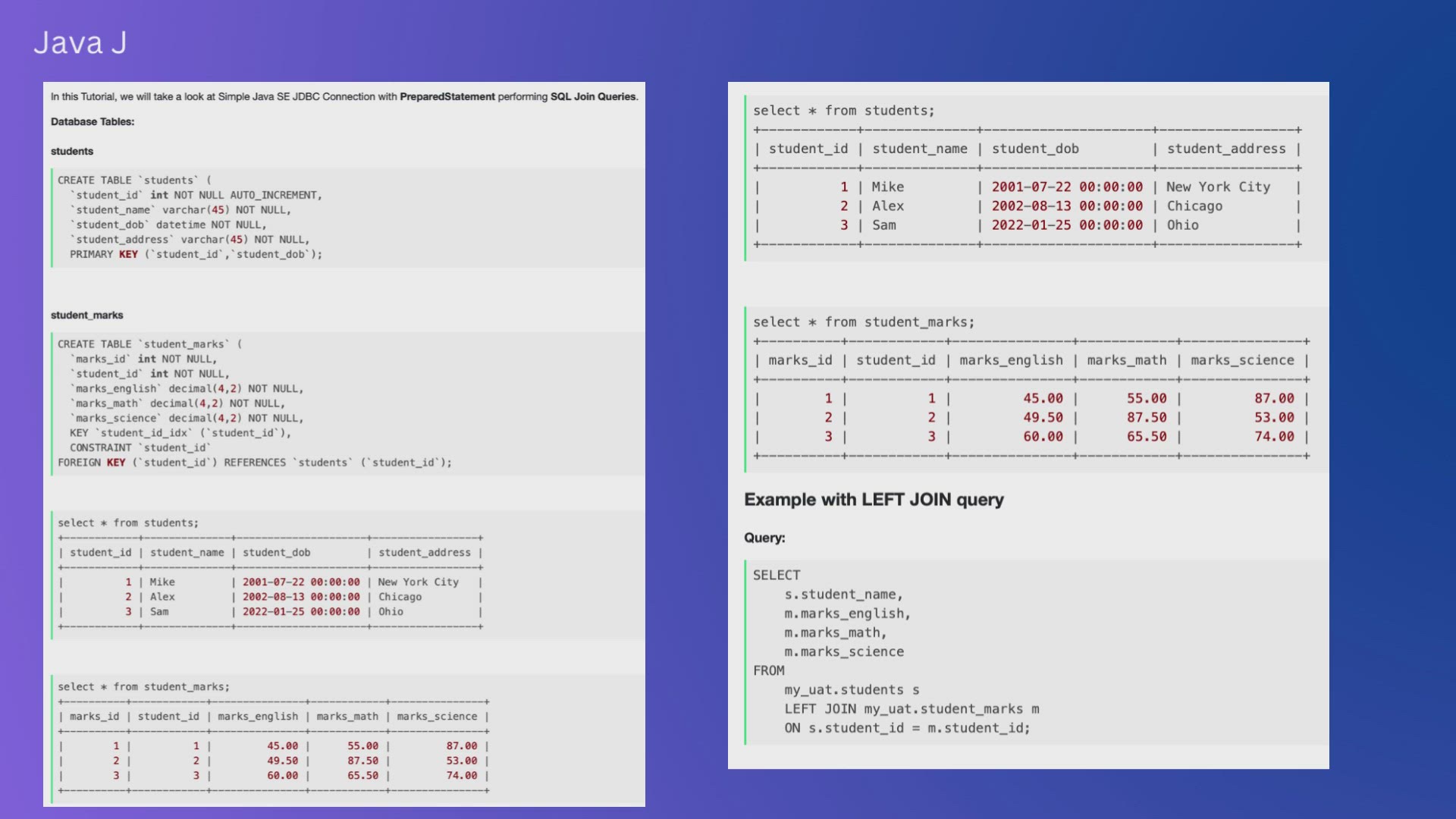Click "s.student_name," in the join query
Image resolution: width=1456 pixels, height=819 pixels.
843,595
